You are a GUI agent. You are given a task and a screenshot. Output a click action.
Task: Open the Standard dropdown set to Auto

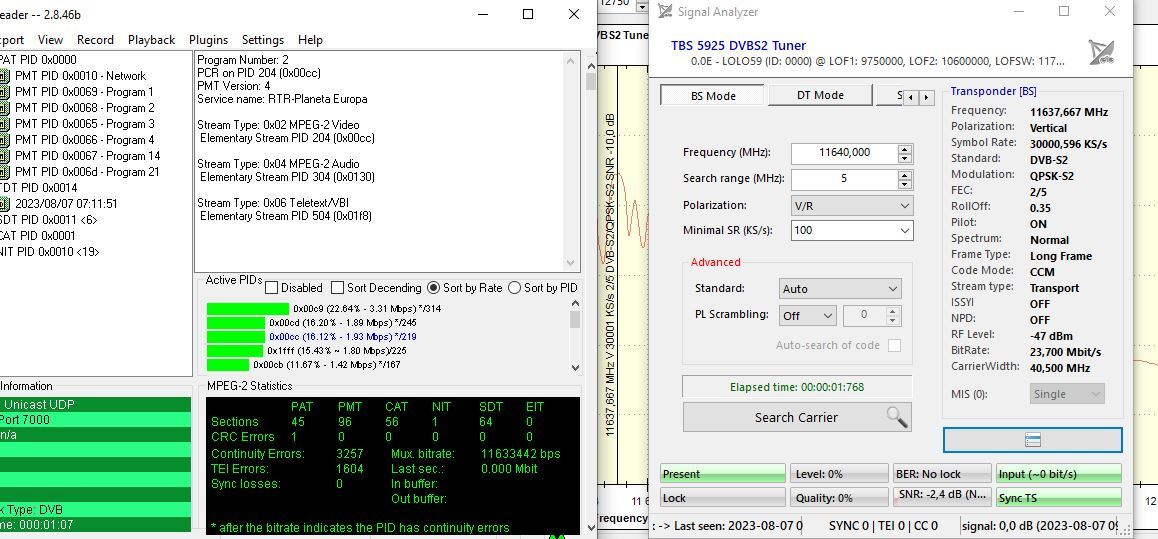[x=840, y=289]
